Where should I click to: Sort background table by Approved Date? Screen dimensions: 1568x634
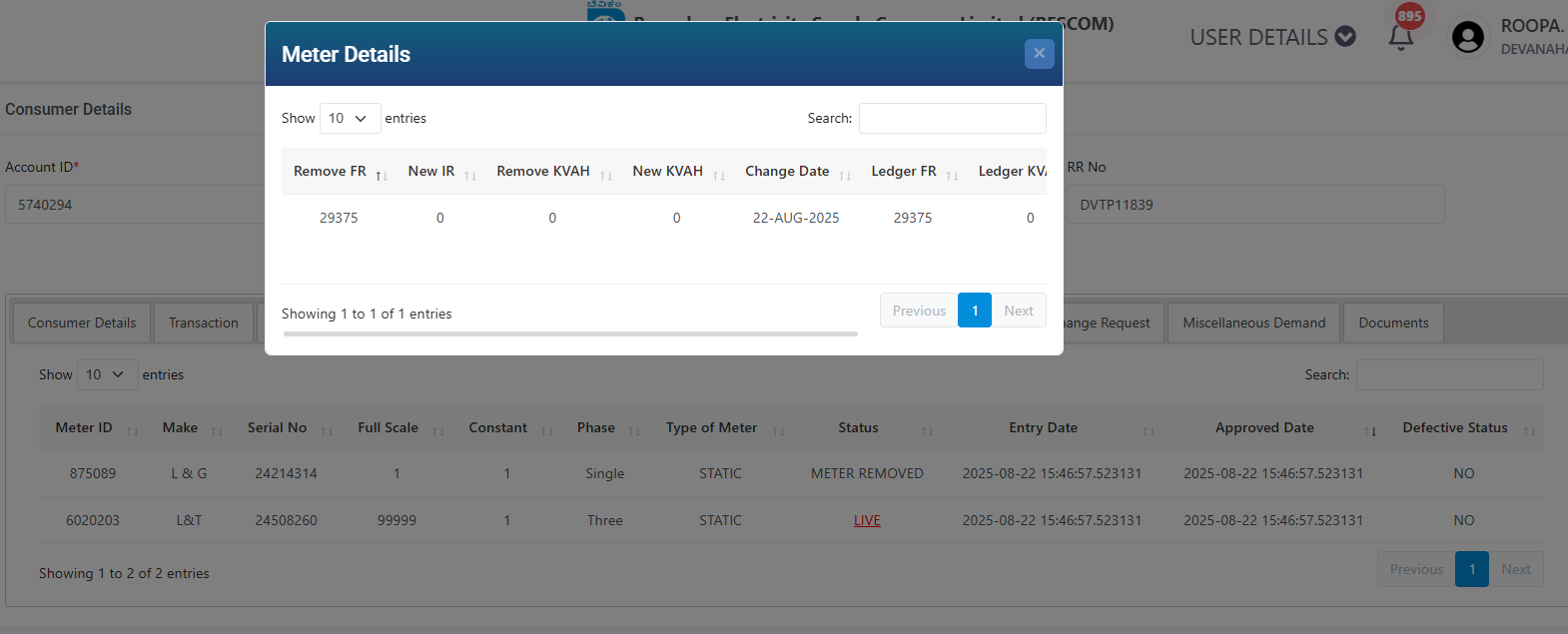[1273, 427]
